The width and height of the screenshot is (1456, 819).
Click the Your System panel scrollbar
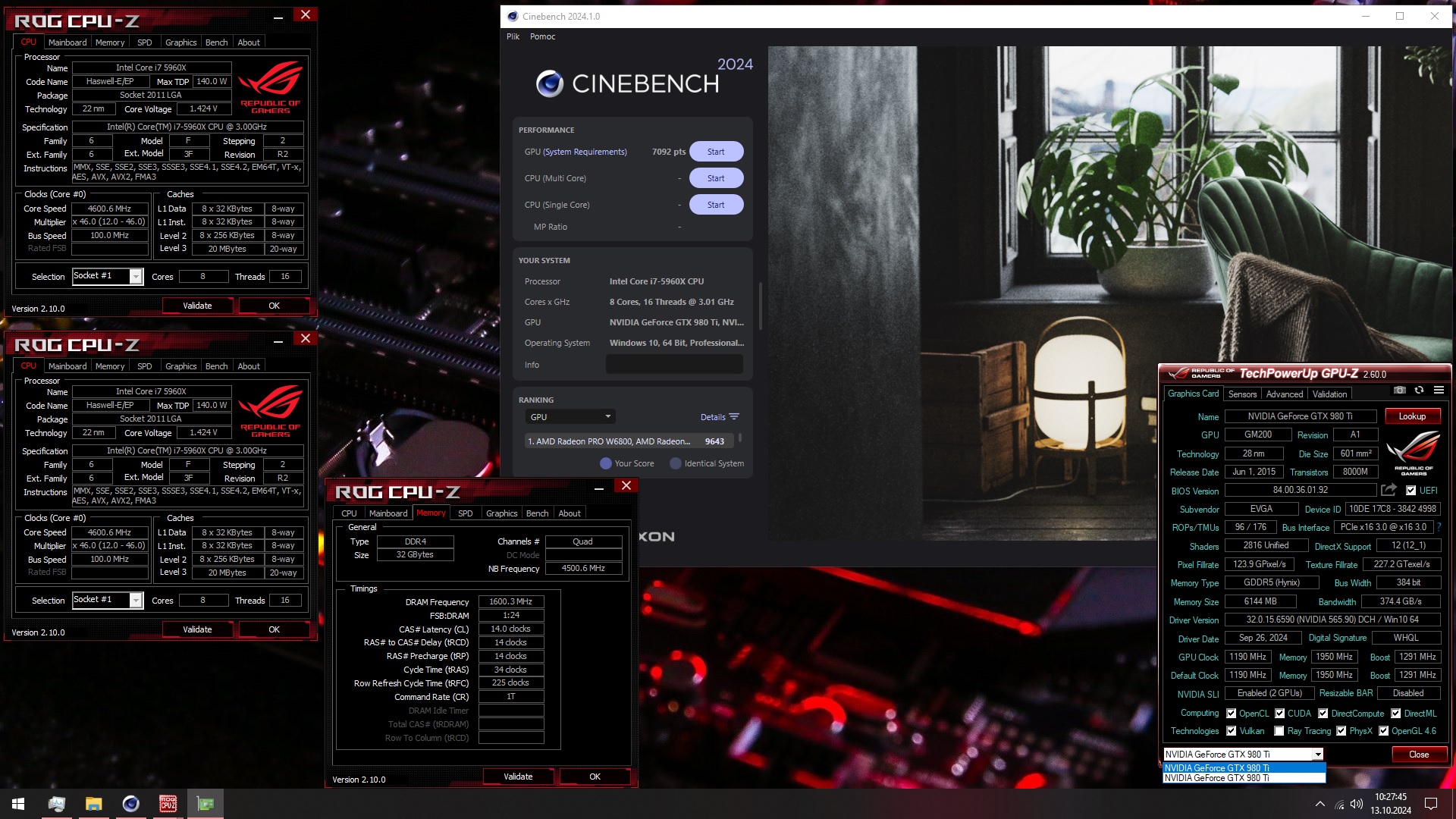761,306
